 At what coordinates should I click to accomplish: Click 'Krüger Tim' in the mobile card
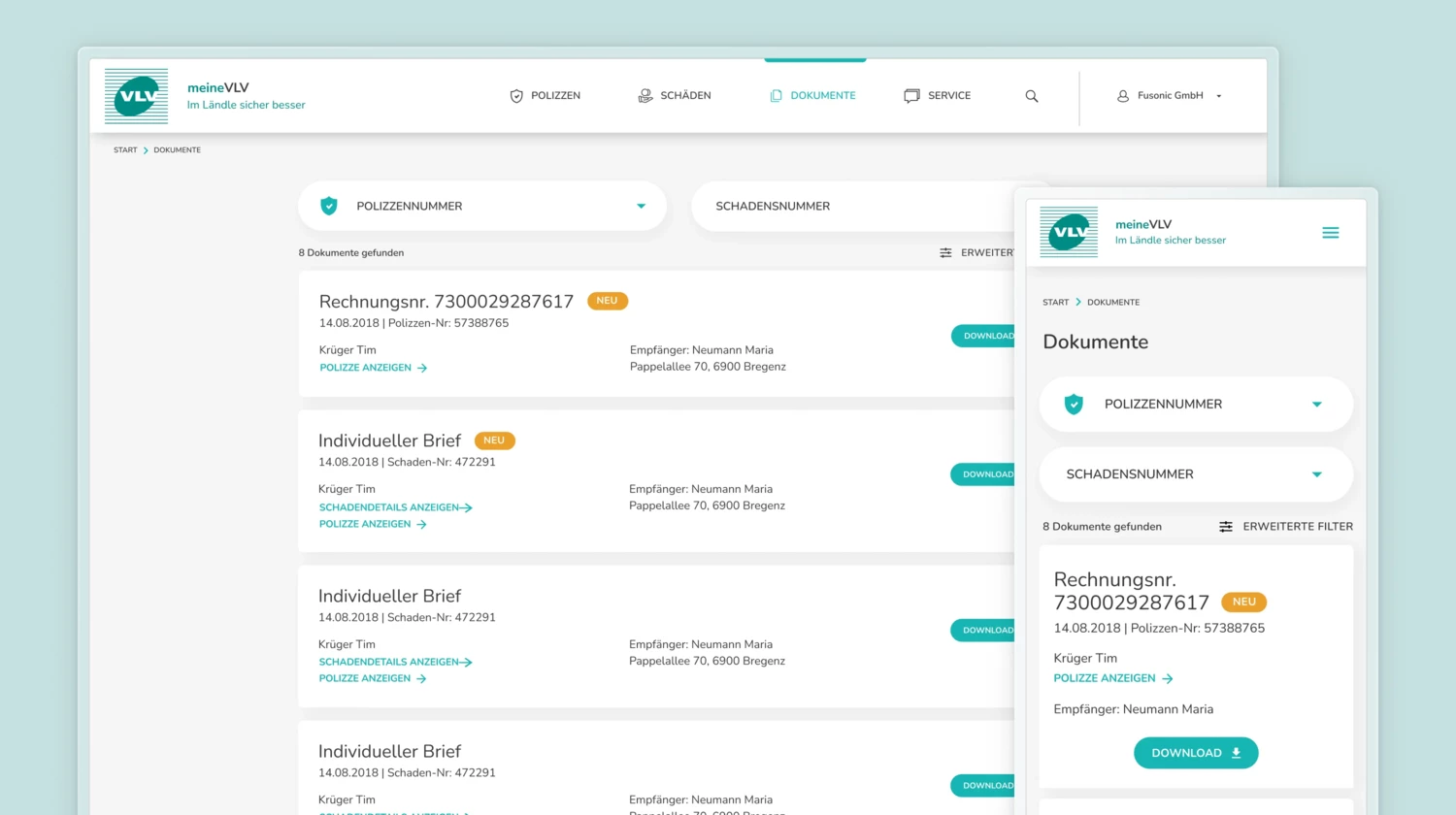pyautogui.click(x=1085, y=658)
